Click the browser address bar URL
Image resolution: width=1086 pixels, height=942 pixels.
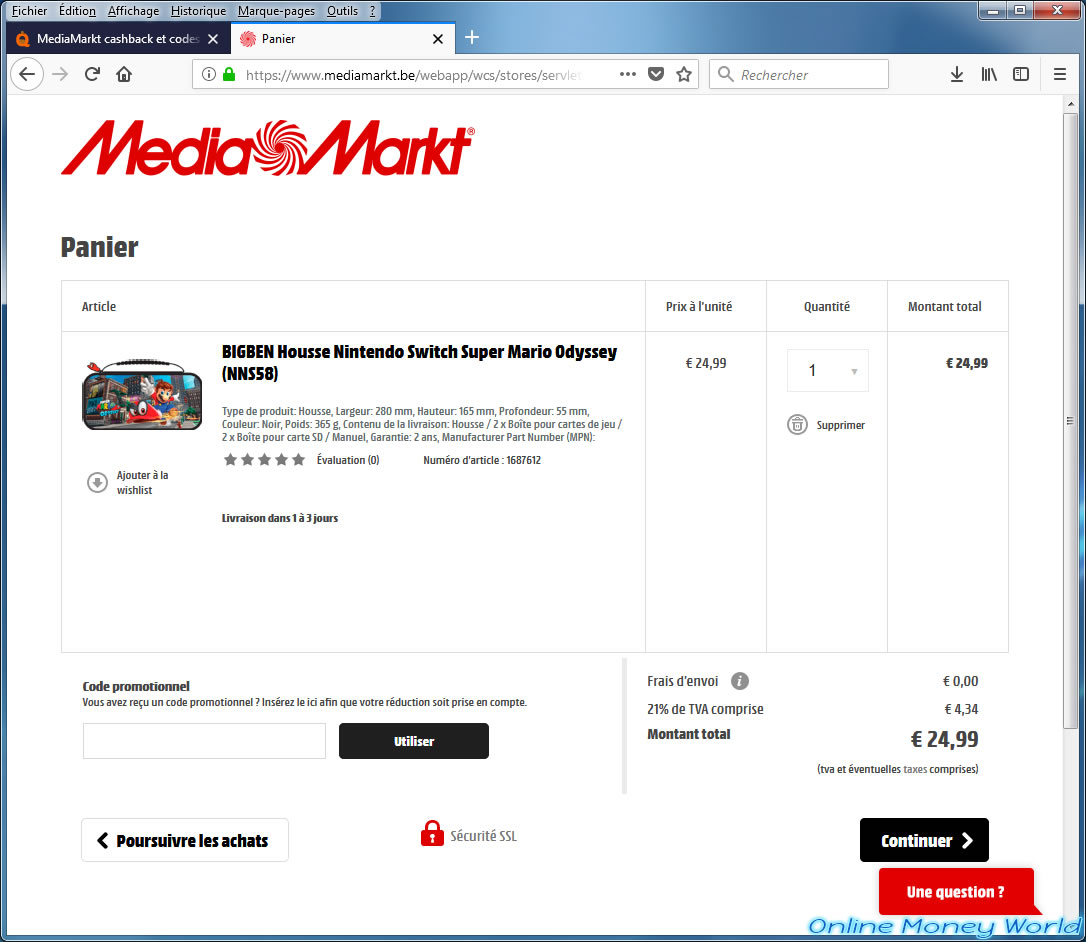coord(413,75)
